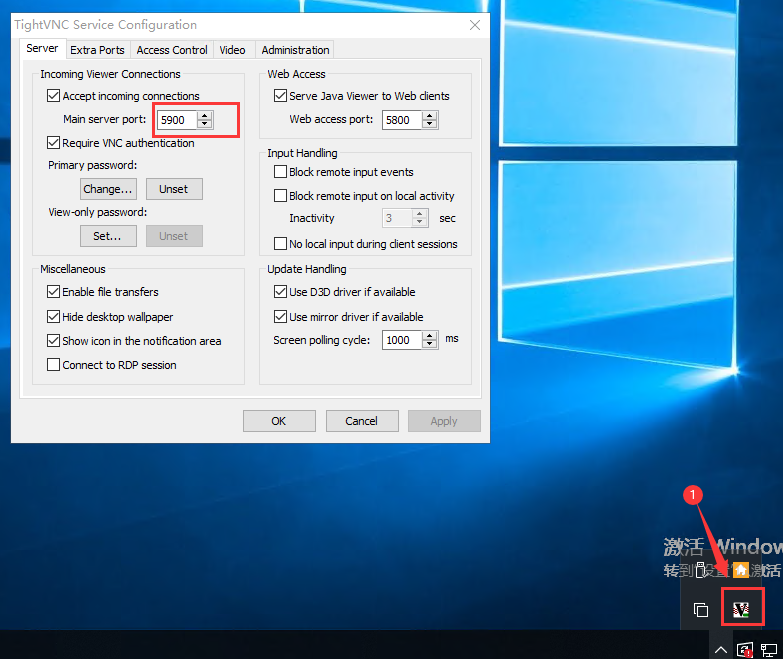
Task: Decrease the Inactivity seconds value
Action: [419, 222]
